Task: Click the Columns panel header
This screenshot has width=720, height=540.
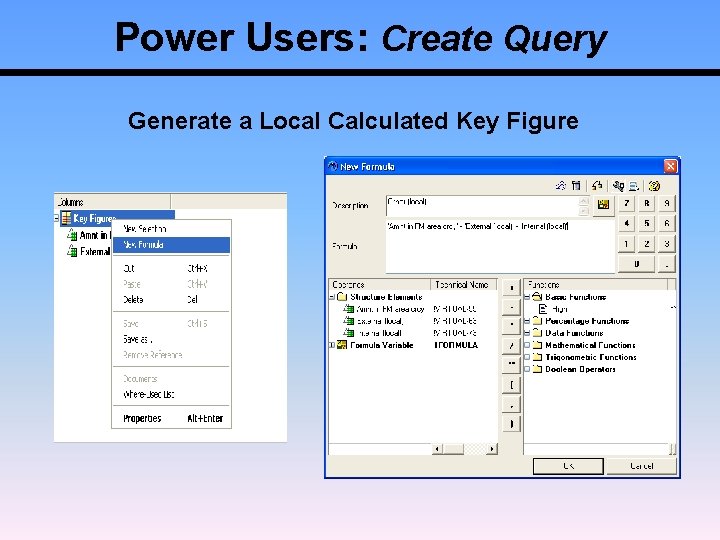Action: pyautogui.click(x=112, y=202)
